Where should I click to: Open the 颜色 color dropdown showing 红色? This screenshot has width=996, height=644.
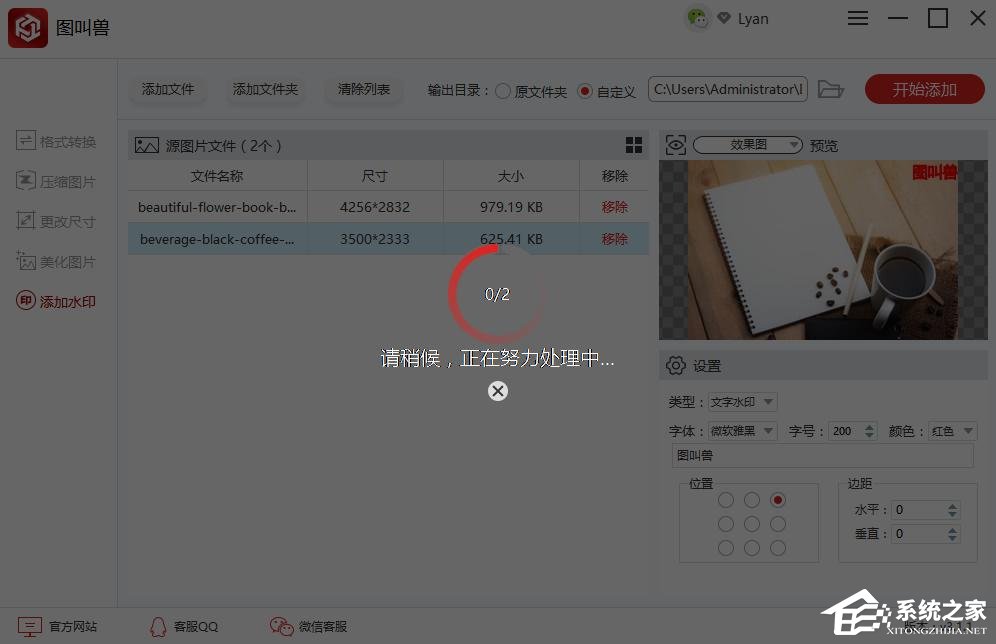pos(951,431)
